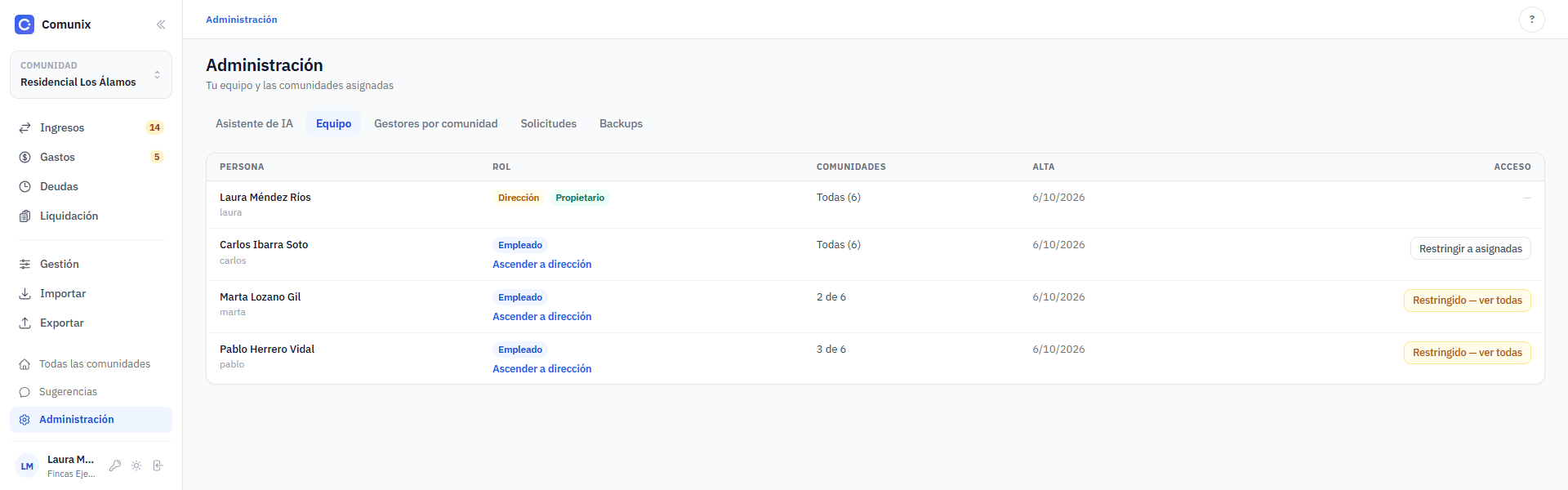The height and width of the screenshot is (490, 1568).
Task: Open Sugerencias in the sidebar
Action: point(91,392)
